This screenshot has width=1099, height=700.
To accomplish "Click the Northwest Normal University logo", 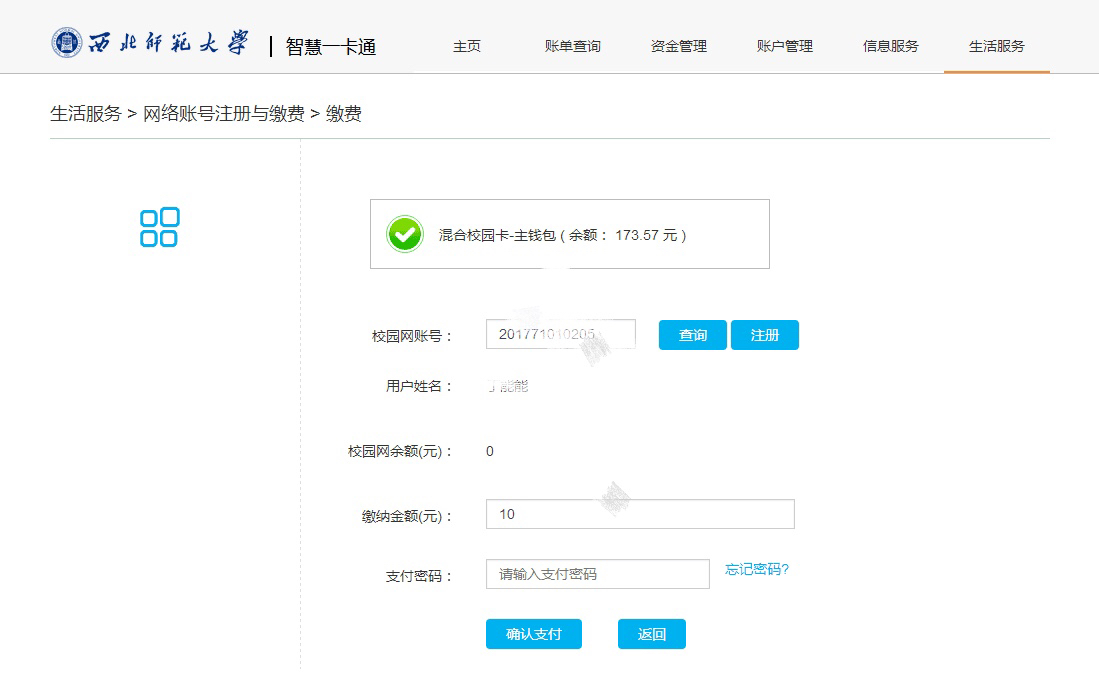I will (150, 43).
